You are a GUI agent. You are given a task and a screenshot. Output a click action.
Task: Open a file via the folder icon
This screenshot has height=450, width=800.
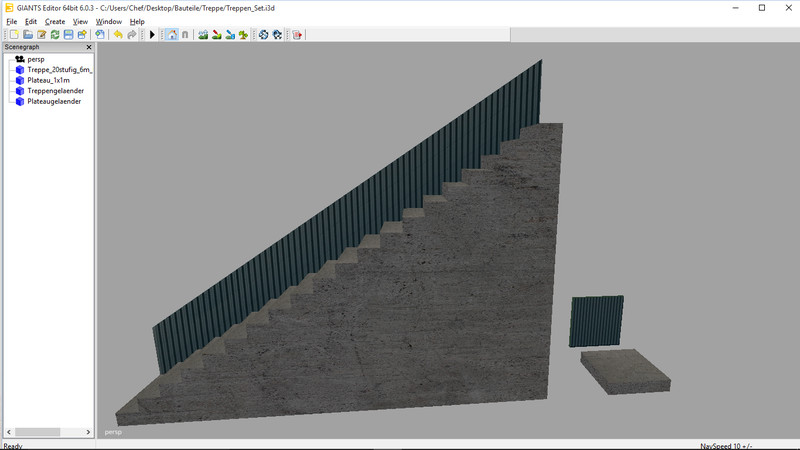coord(28,35)
